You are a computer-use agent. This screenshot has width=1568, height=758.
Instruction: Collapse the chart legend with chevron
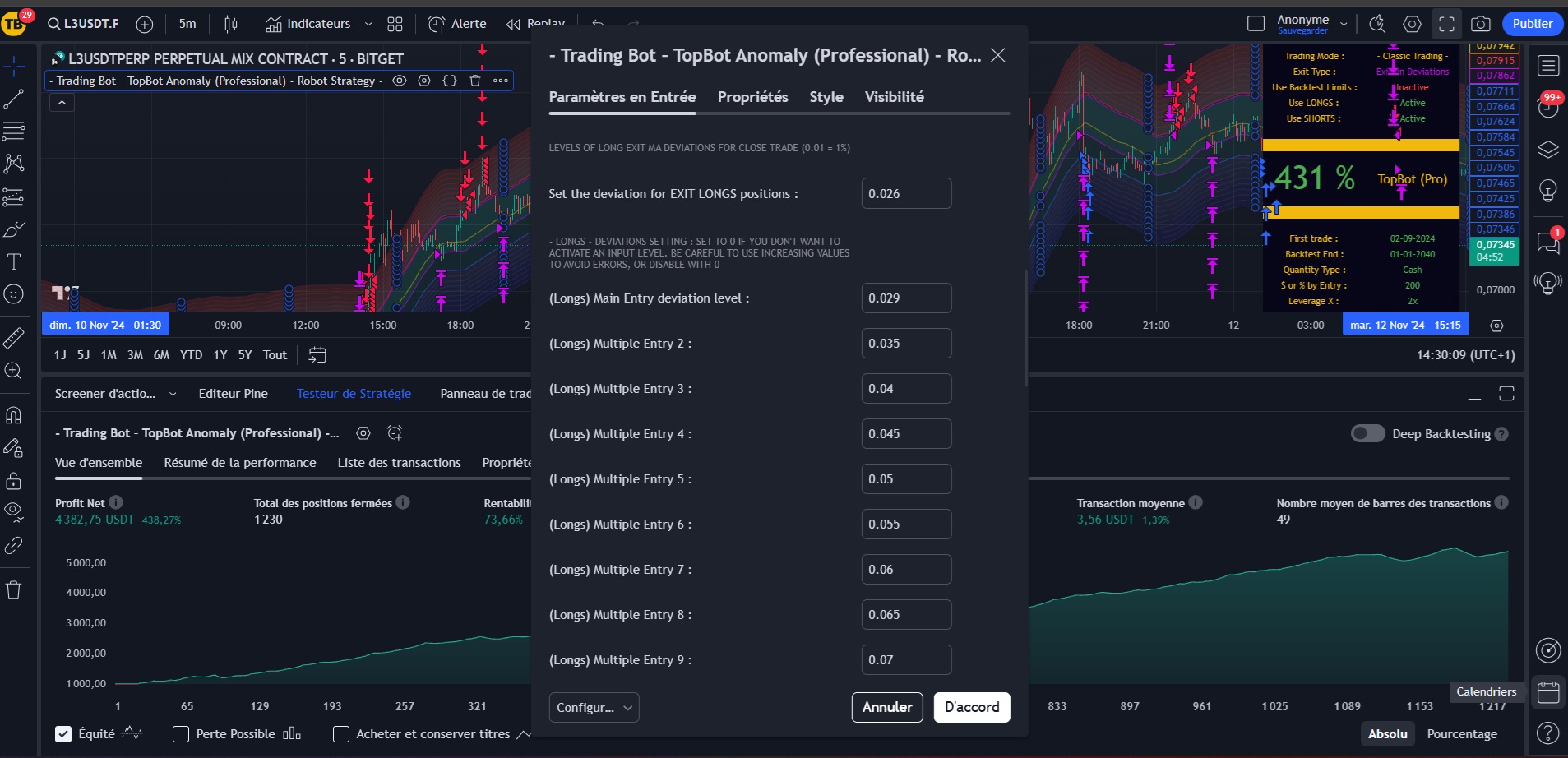click(x=62, y=103)
